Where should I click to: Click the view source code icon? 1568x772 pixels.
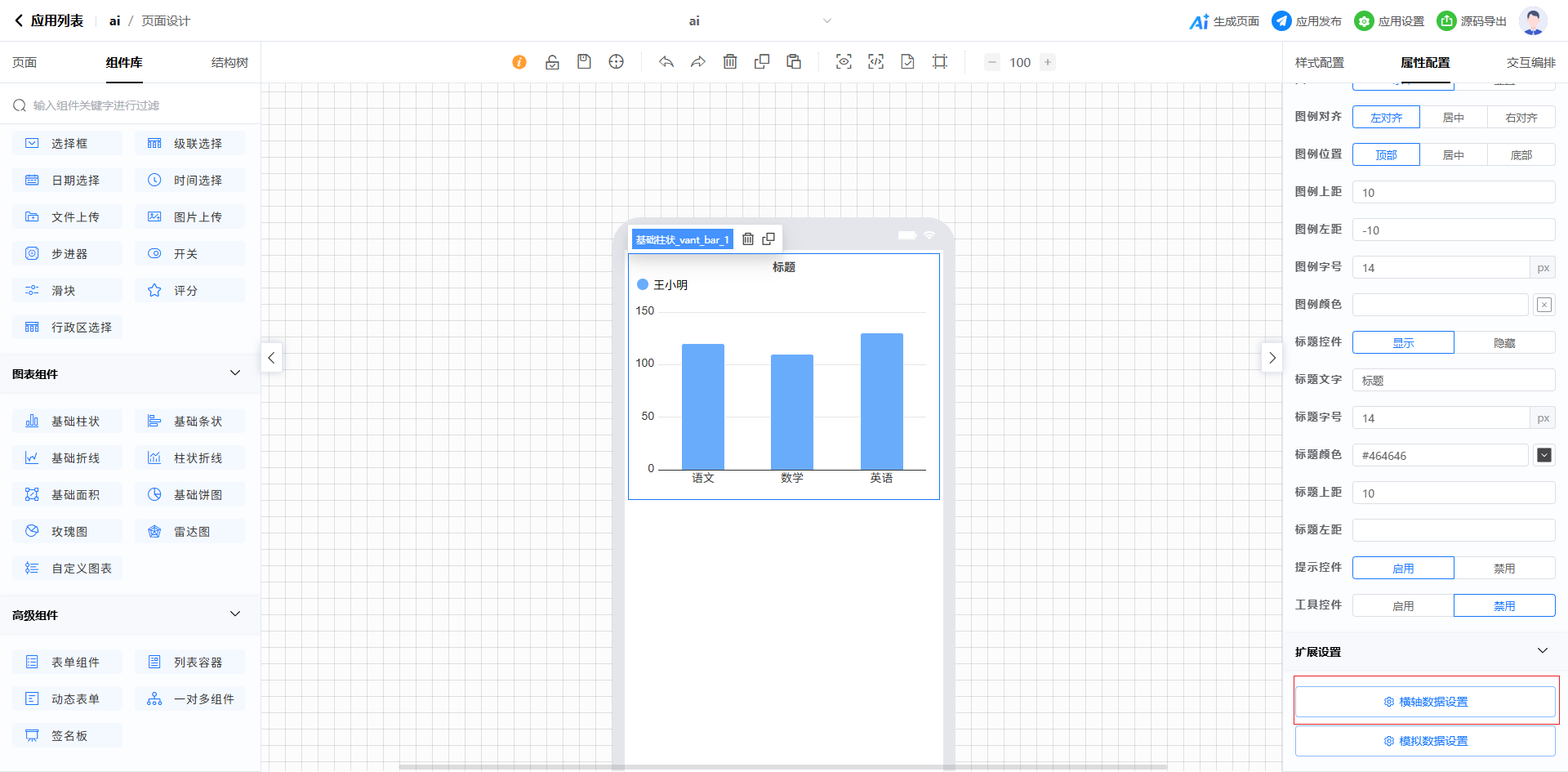[x=875, y=62]
